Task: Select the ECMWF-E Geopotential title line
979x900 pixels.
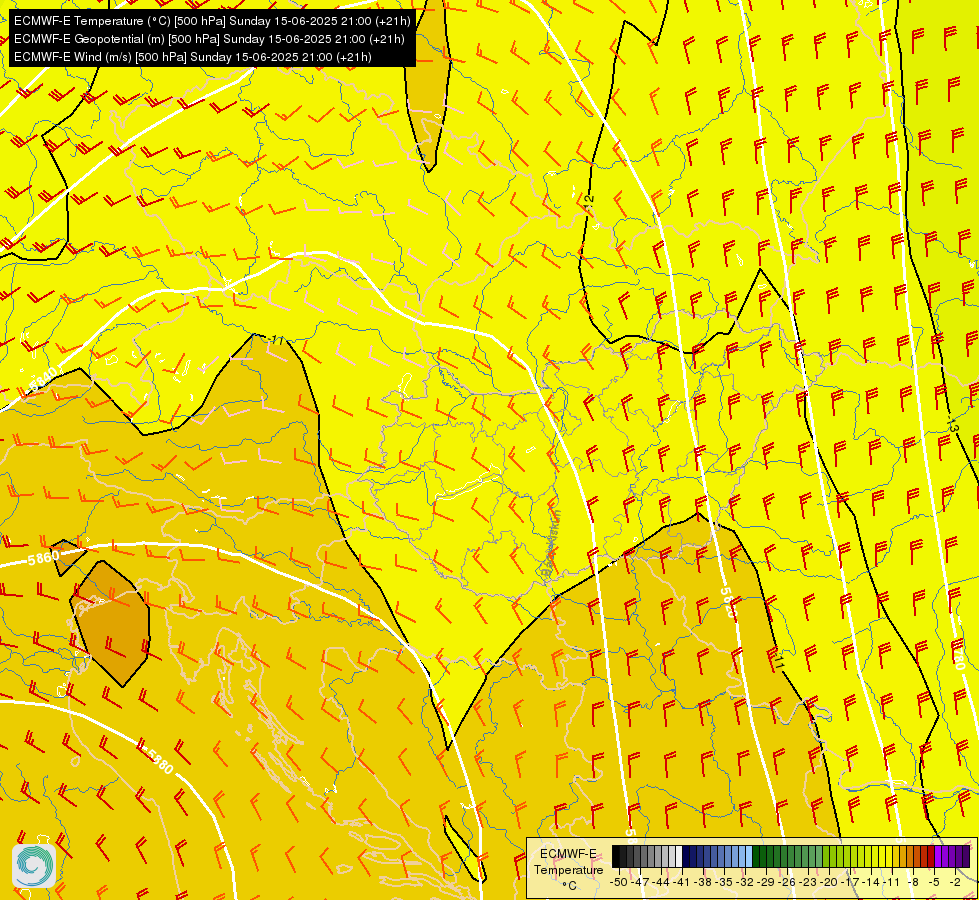Action: click(209, 39)
